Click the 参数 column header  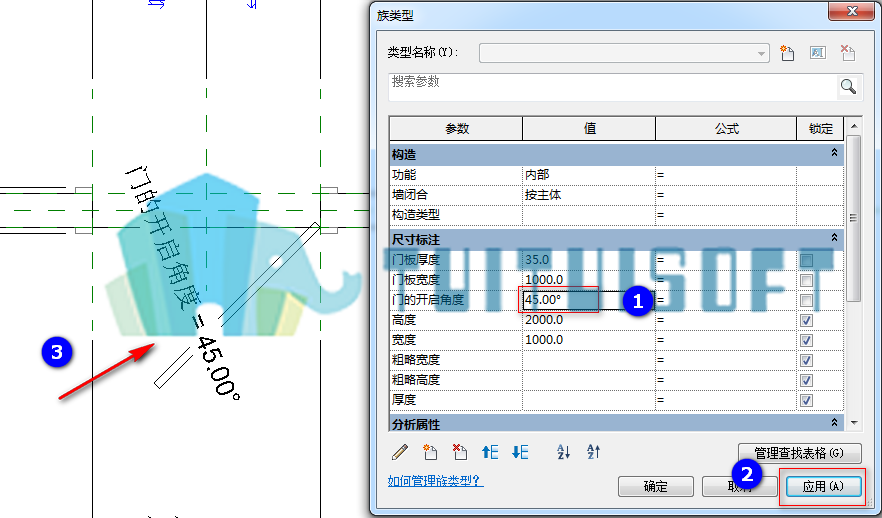[456, 129]
